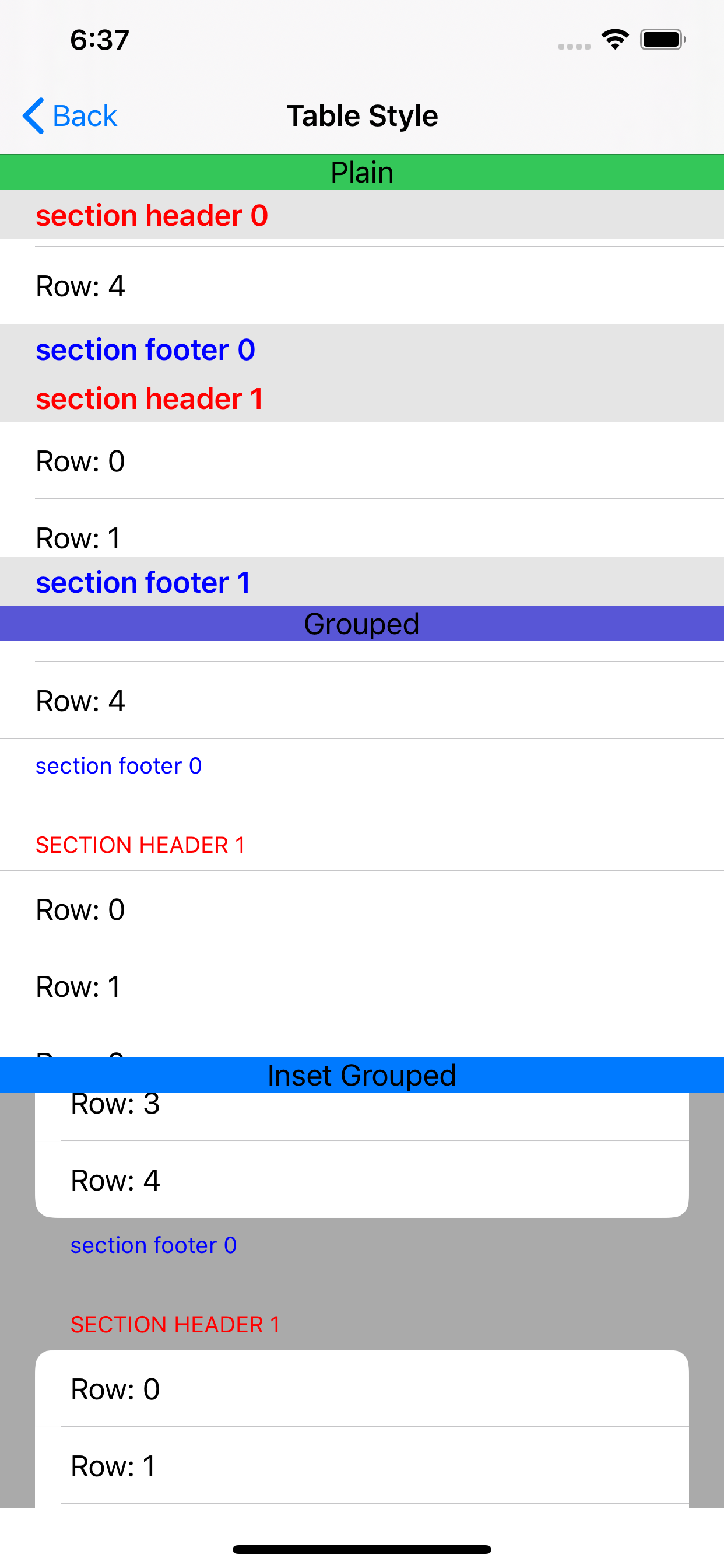Select Row: 1 in Grouped table

[x=362, y=986]
